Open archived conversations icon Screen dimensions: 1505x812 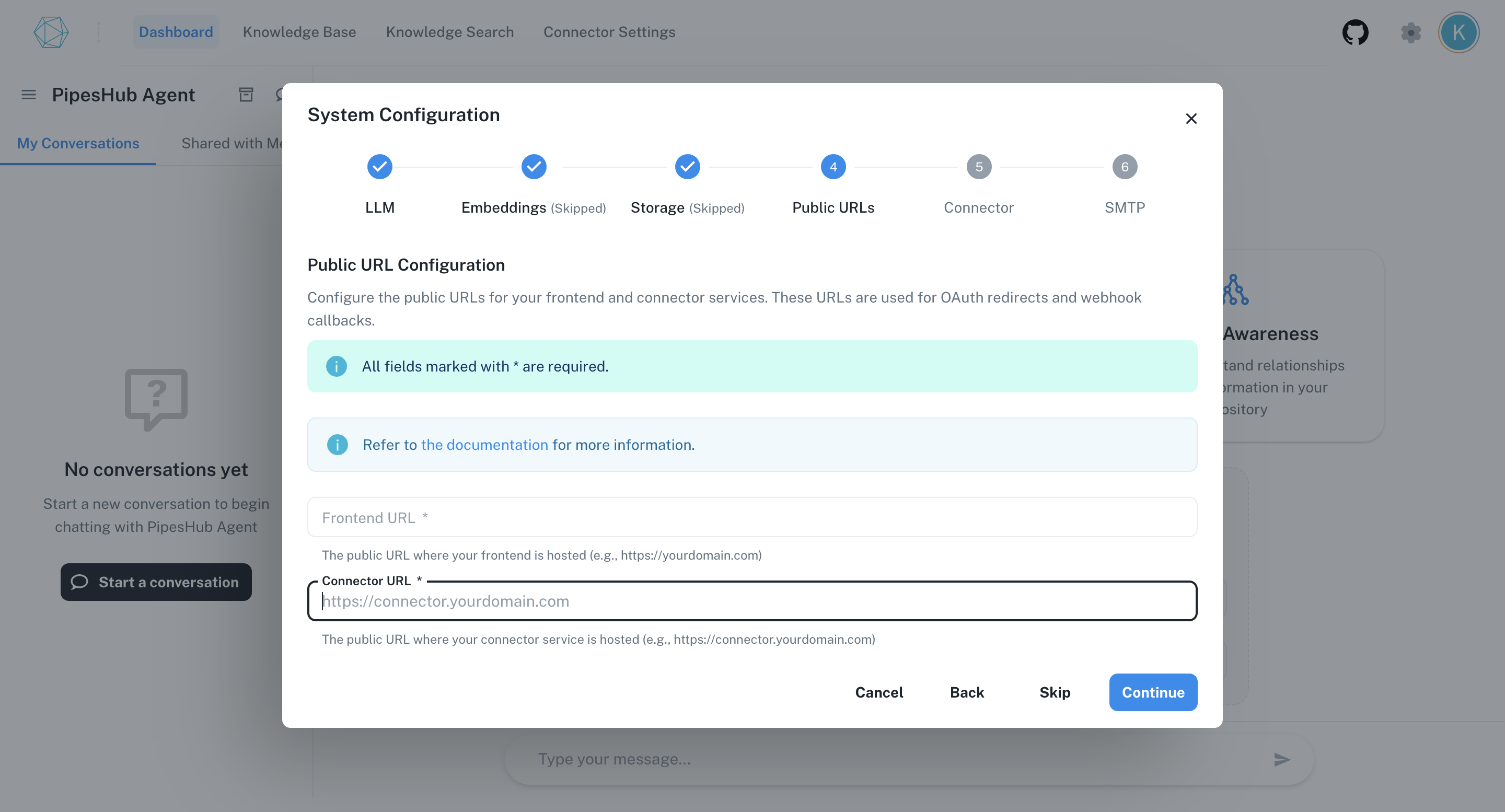(x=246, y=94)
